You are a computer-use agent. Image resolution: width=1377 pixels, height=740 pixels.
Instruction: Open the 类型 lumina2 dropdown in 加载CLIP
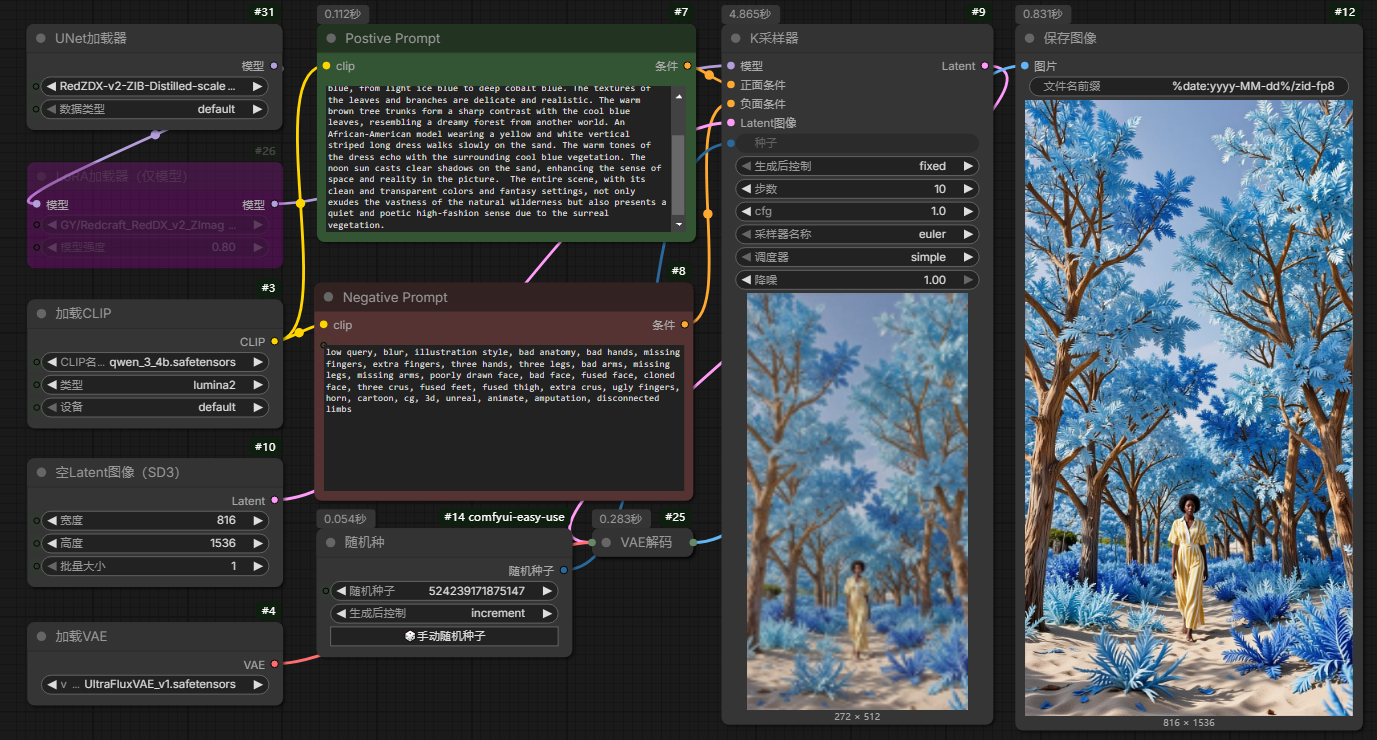(155, 385)
